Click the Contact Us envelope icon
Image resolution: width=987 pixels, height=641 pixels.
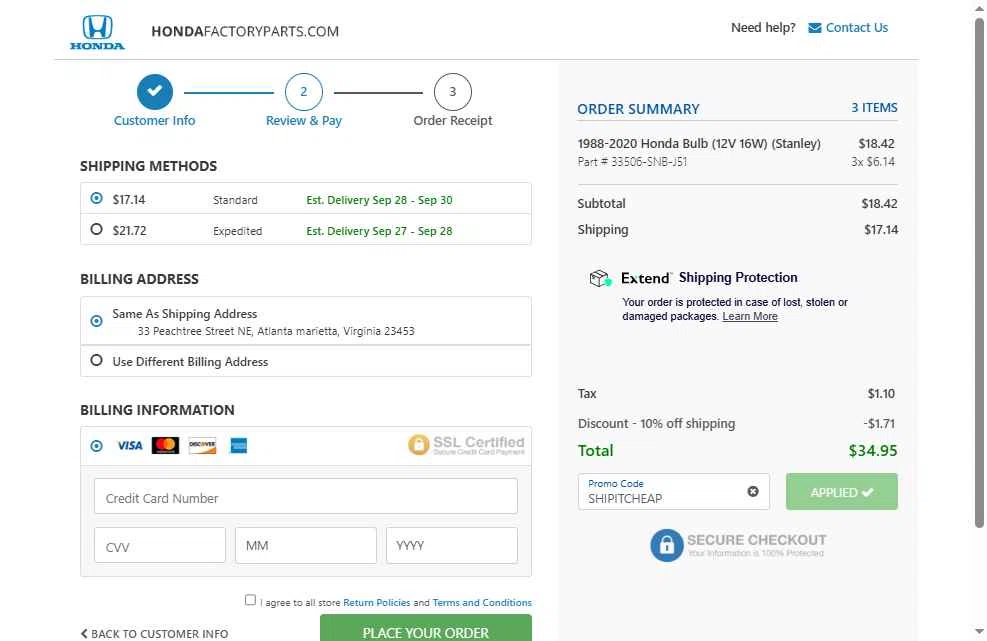(815, 28)
